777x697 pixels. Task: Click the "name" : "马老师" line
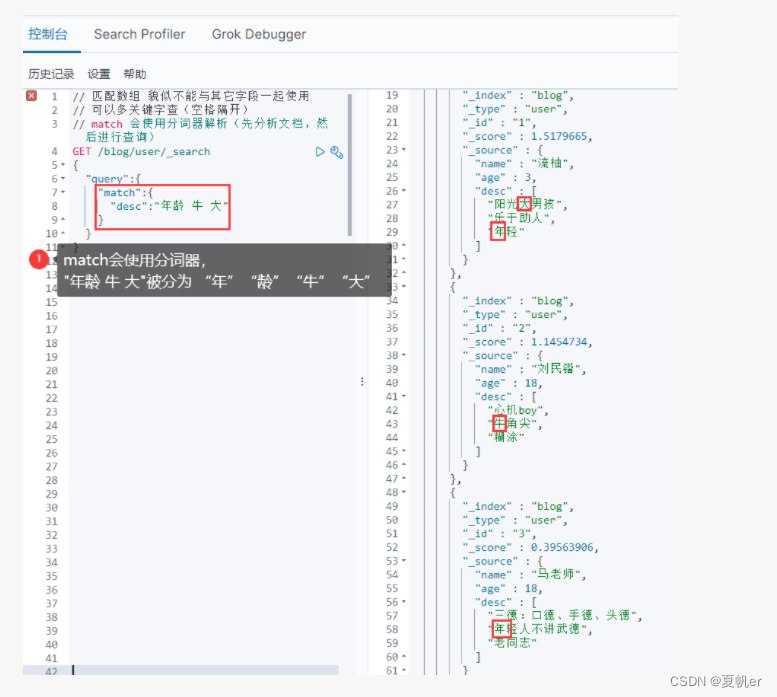point(530,575)
